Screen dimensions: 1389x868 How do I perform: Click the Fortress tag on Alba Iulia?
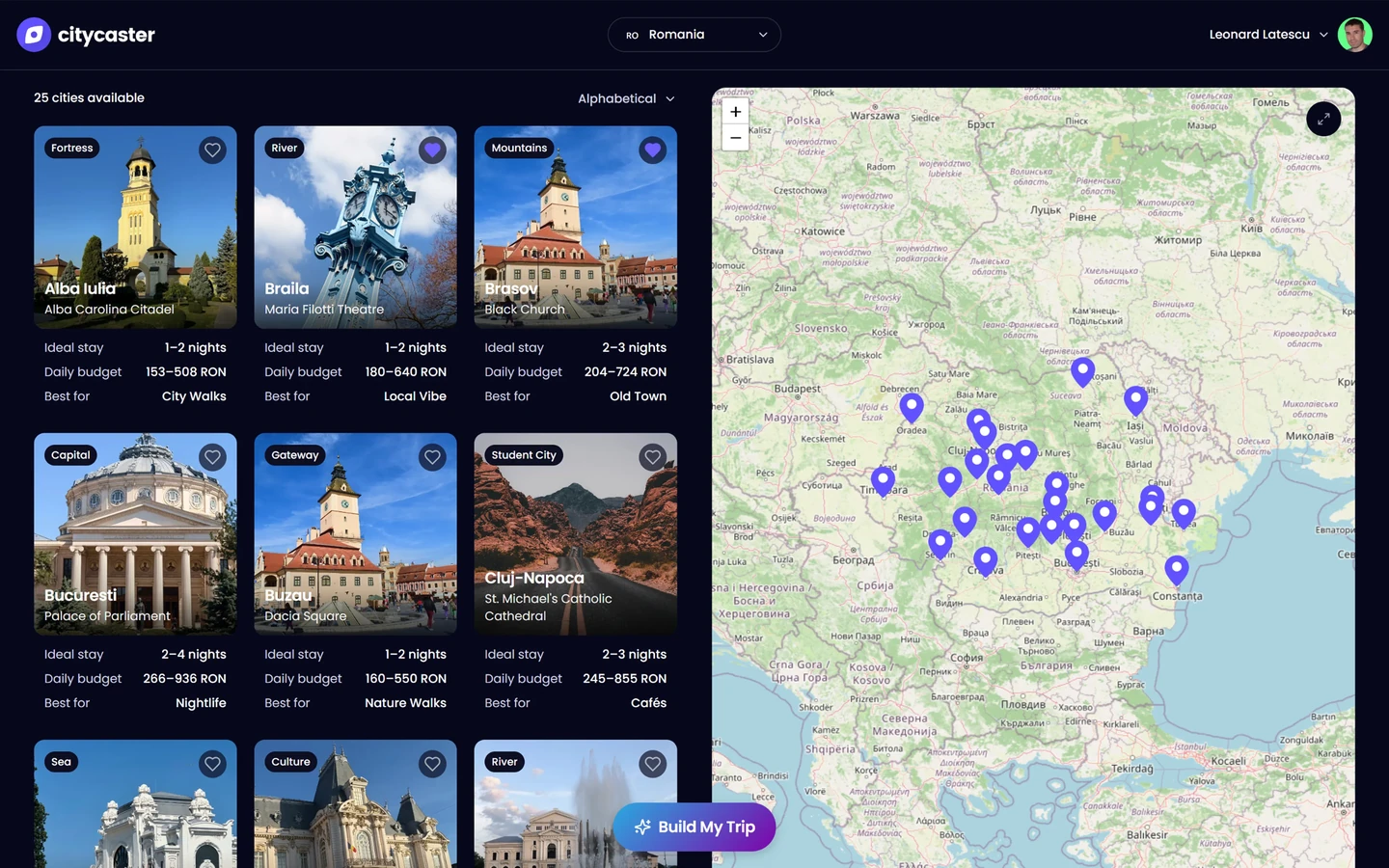pos(72,149)
